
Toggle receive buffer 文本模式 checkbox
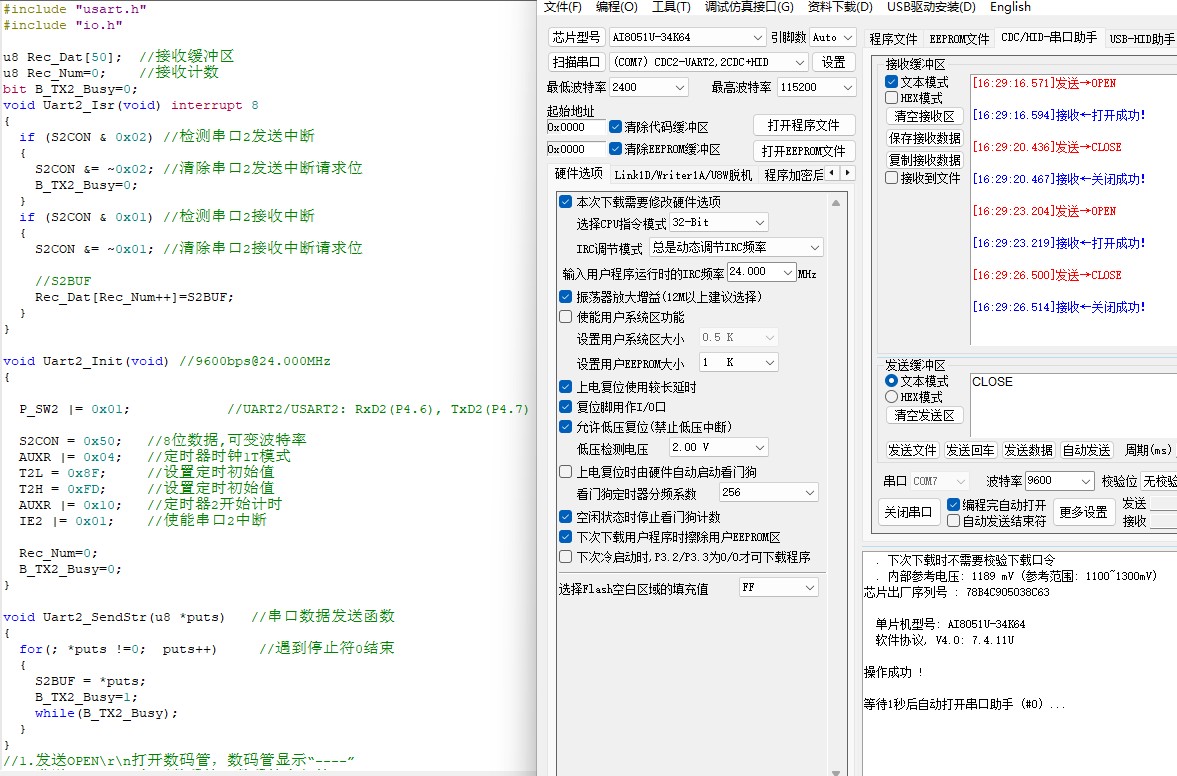tap(892, 82)
